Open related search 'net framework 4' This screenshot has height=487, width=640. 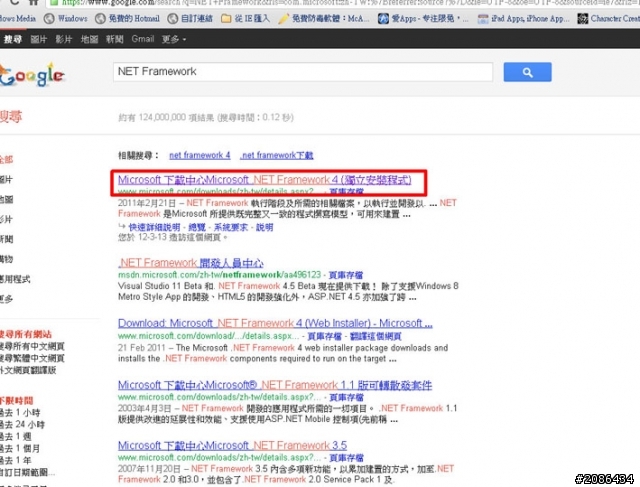tap(200, 155)
